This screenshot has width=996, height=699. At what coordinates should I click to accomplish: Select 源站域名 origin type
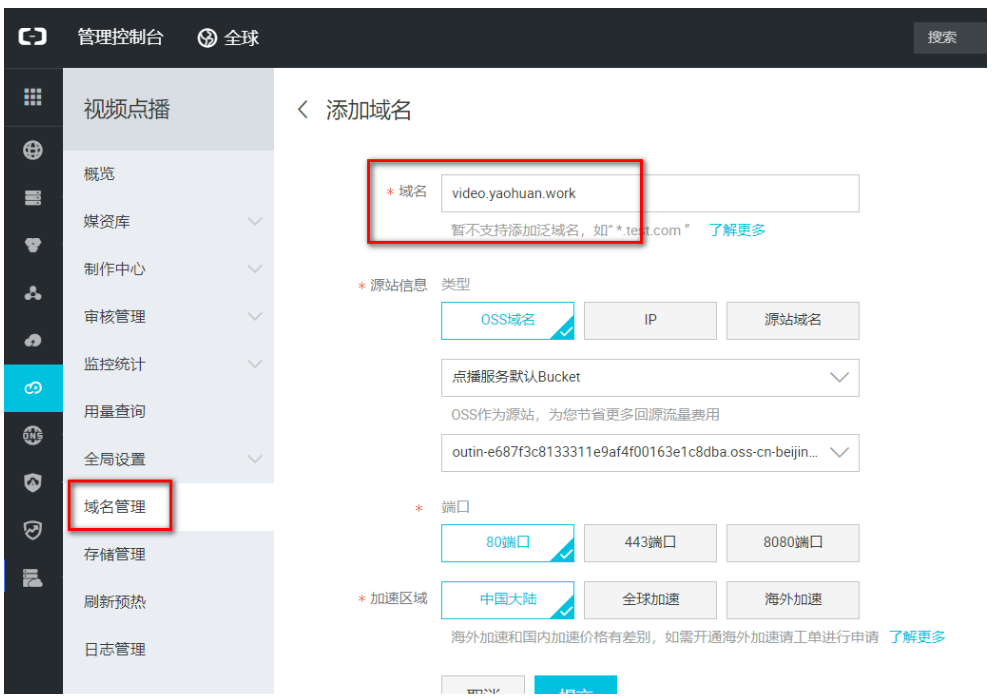point(793,320)
